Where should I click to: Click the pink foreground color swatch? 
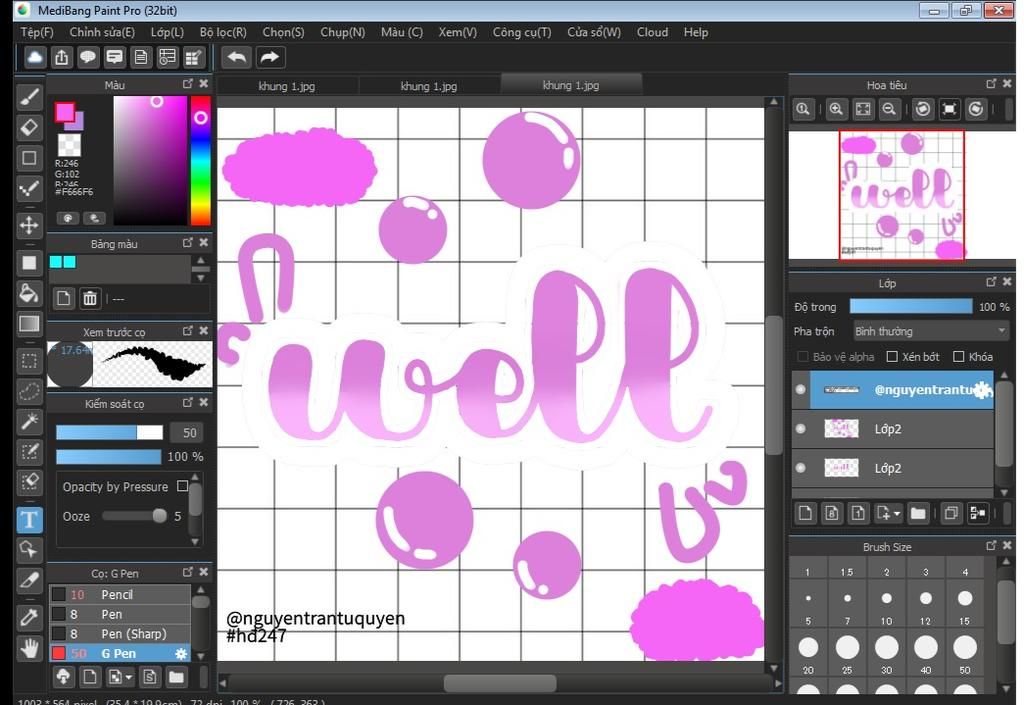click(x=64, y=112)
